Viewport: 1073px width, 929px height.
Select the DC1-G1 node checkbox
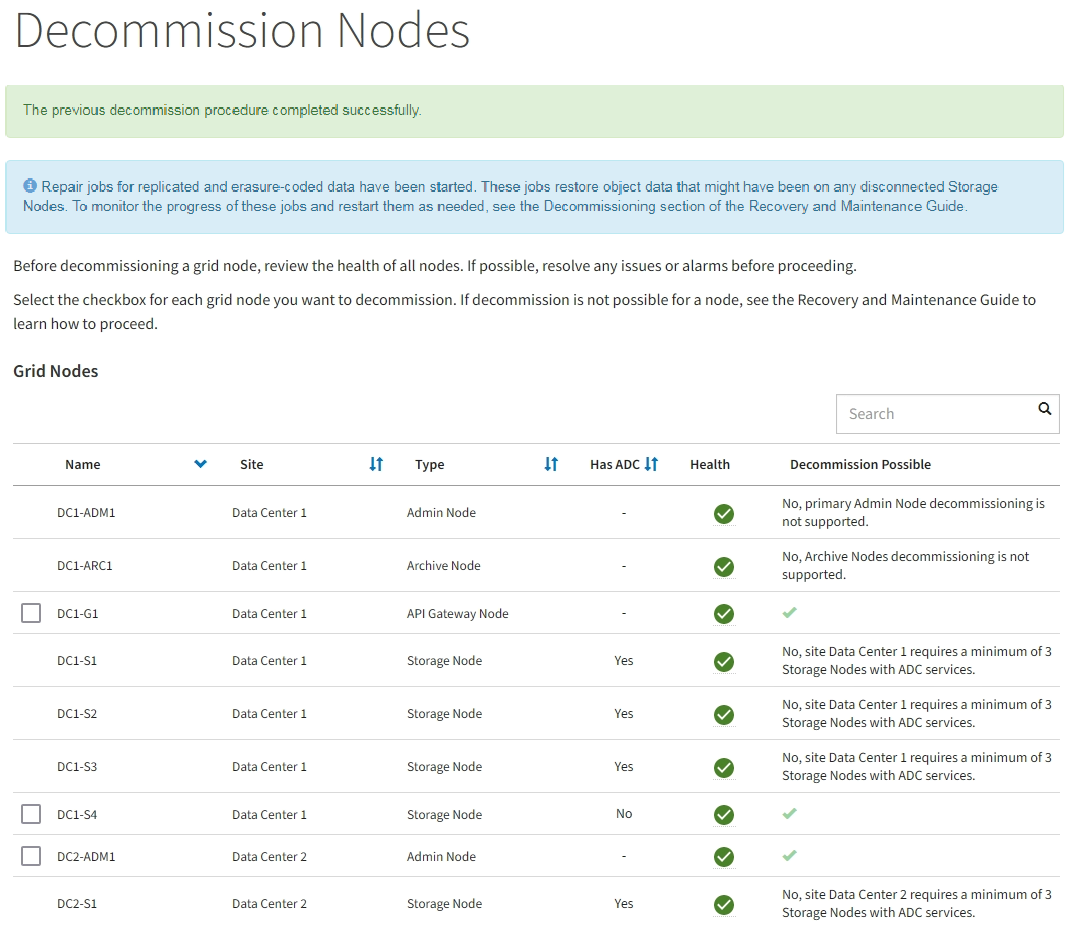click(31, 613)
